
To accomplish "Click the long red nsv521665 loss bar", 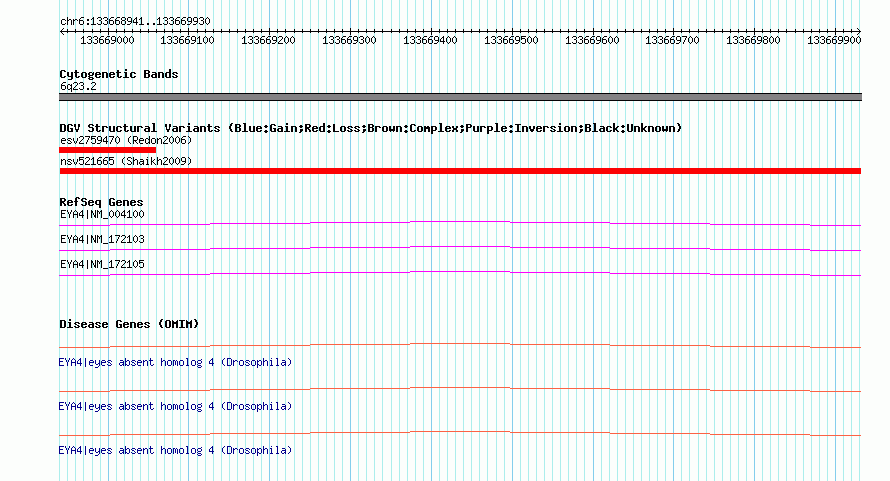I will tap(460, 171).
